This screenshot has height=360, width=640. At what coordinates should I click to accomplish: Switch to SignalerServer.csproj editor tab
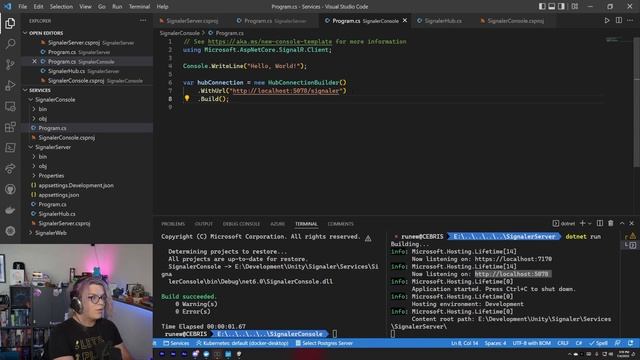point(192,20)
